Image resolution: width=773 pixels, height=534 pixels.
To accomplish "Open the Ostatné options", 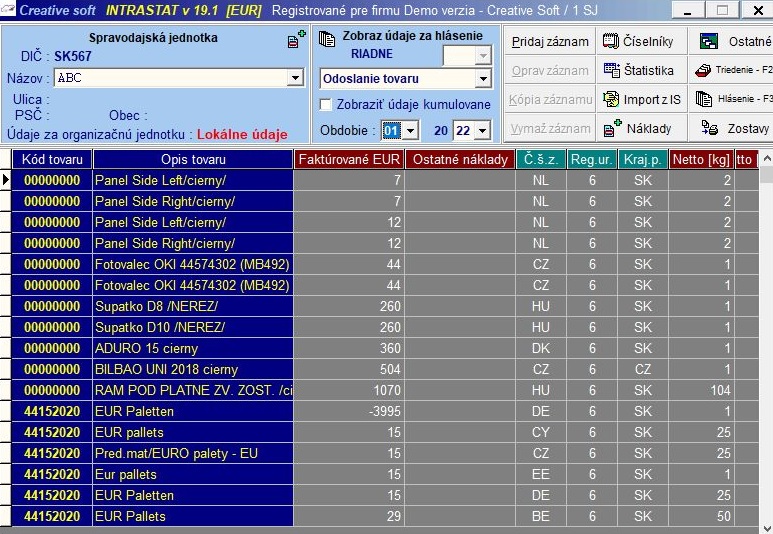I will (x=733, y=42).
